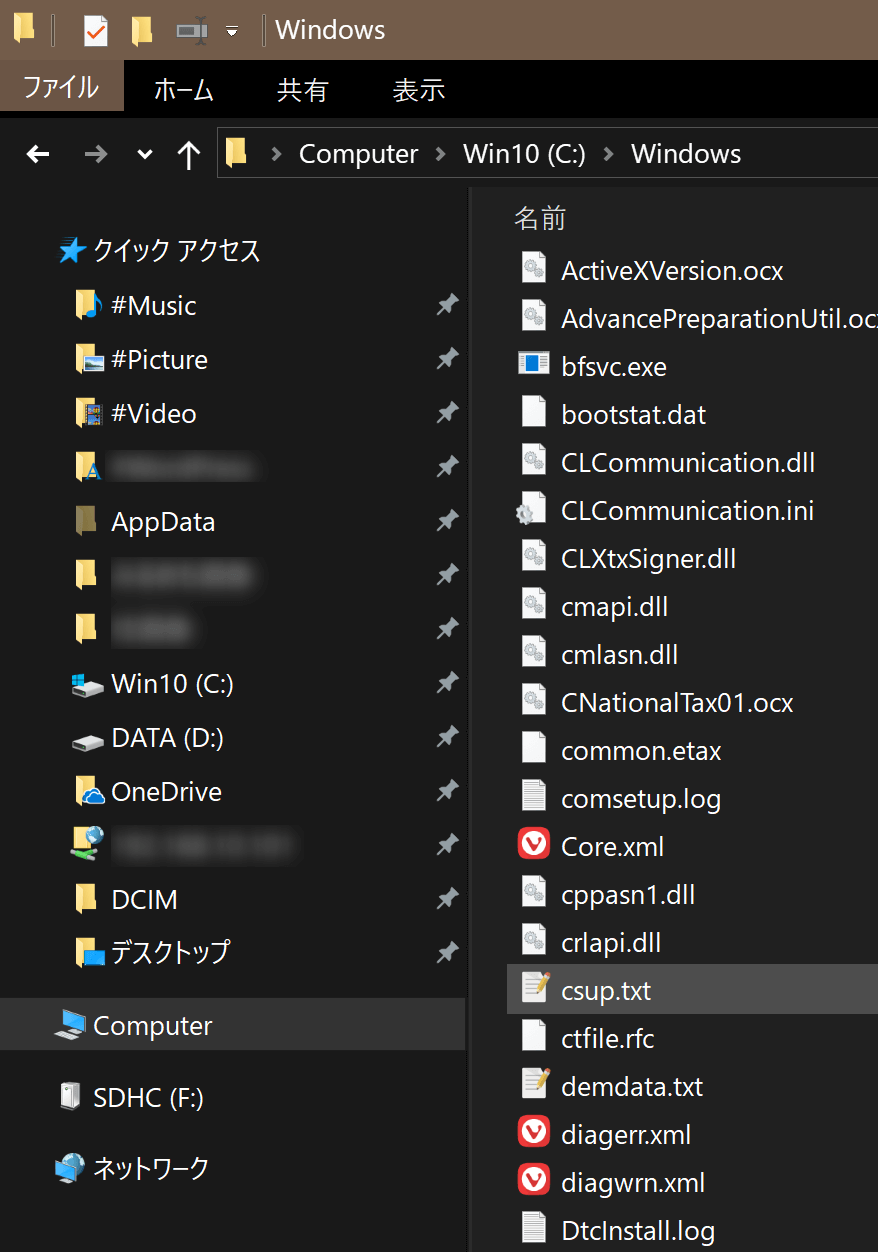Expand the chevron before Computer breadcrumb
878x1252 pixels.
(277, 154)
